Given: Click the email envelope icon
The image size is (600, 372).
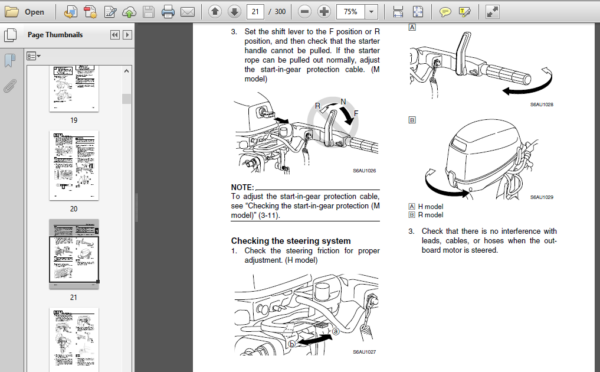Looking at the screenshot, I should pyautogui.click(x=188, y=12).
